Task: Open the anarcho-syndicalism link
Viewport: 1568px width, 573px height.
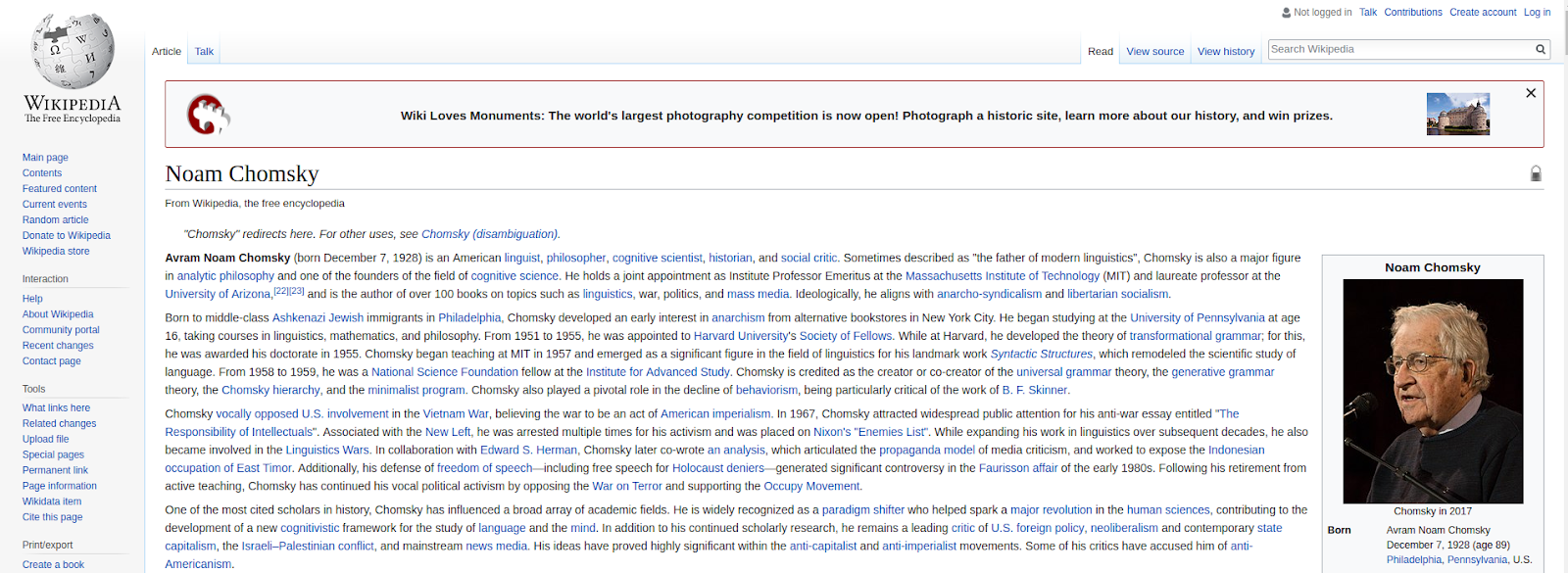Action: tap(989, 294)
